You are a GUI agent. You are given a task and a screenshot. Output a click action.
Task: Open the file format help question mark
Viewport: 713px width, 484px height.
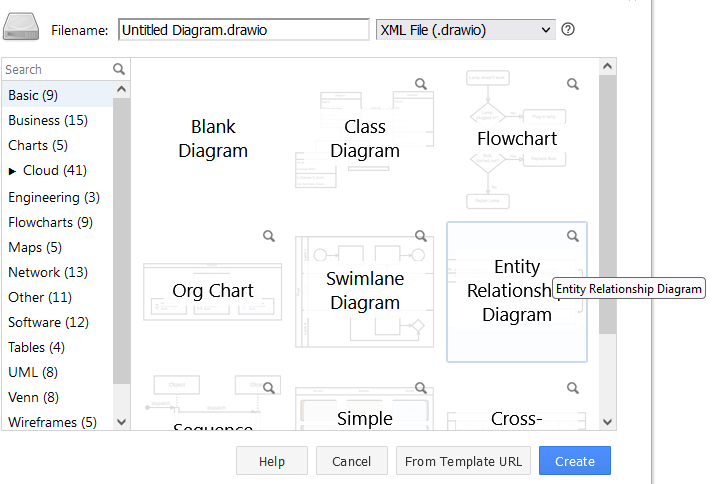568,30
